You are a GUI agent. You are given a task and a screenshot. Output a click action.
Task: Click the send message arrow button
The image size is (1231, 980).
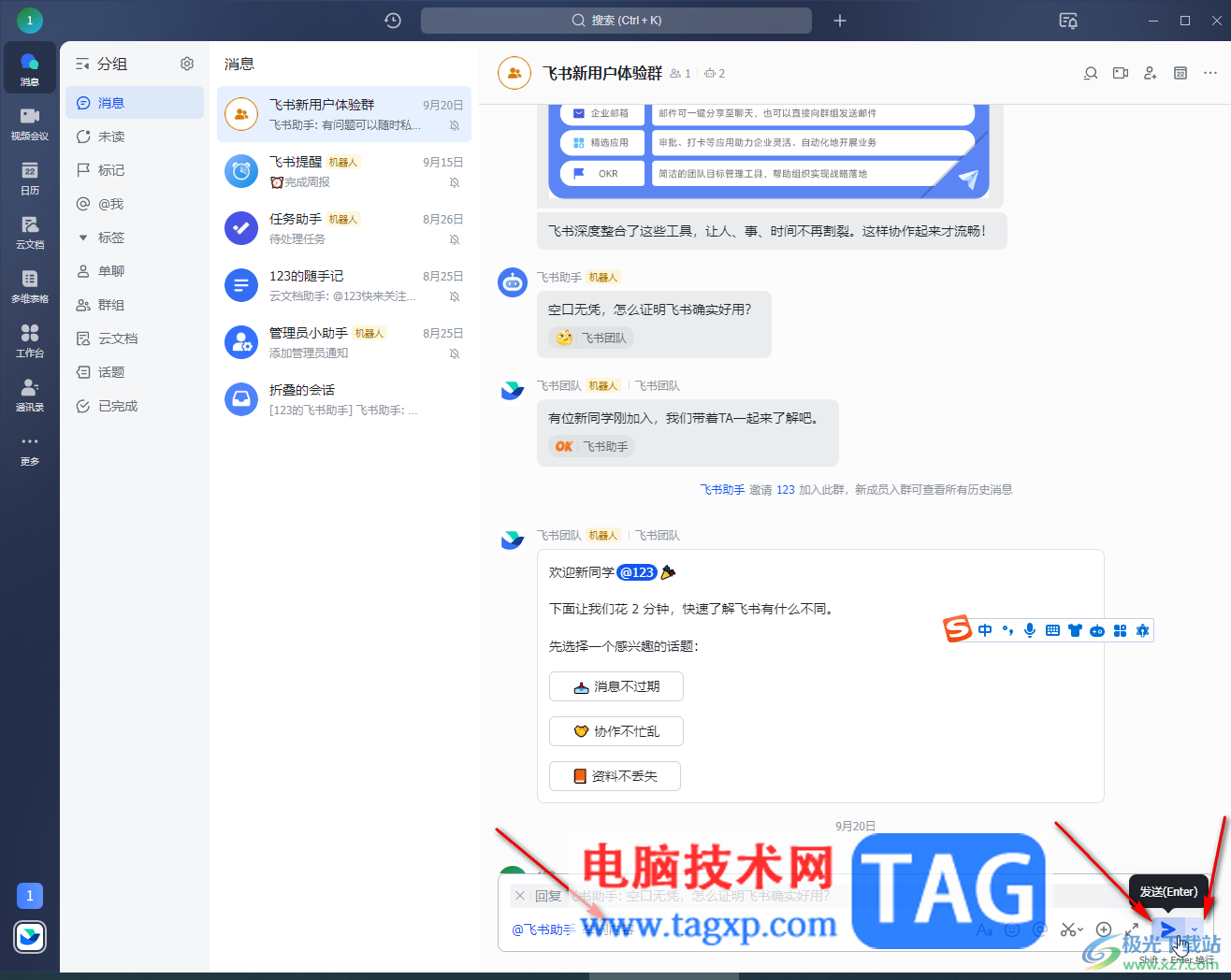point(1168,930)
